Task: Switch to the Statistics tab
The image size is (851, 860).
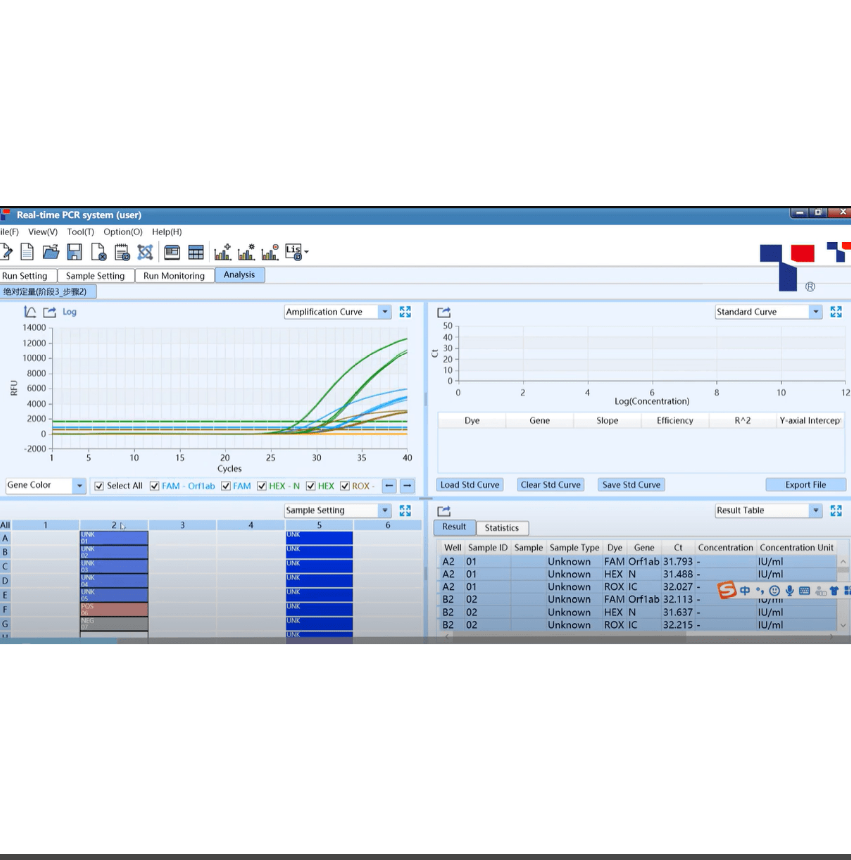Action: coord(502,528)
